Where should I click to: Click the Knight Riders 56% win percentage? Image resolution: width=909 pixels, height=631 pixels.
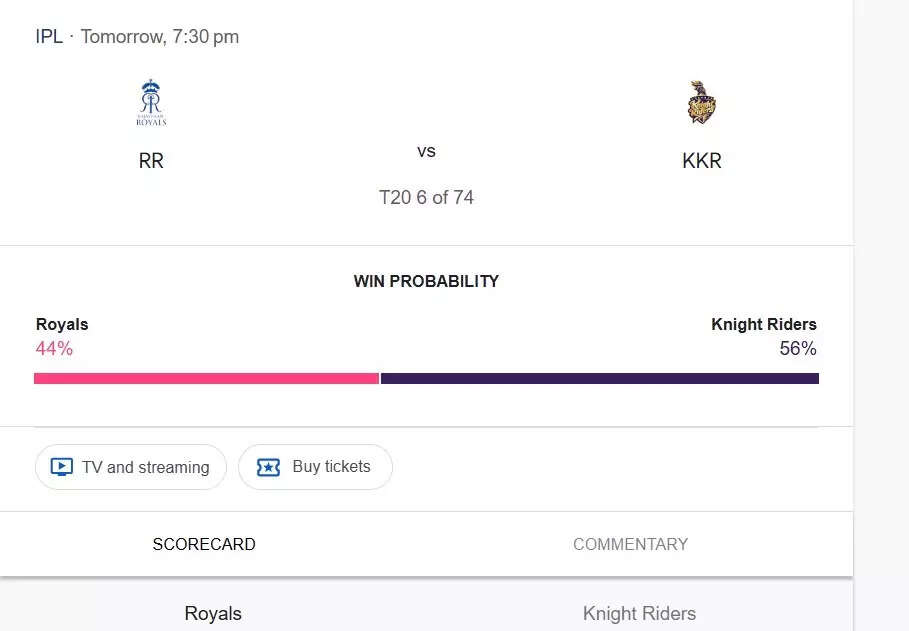click(798, 348)
